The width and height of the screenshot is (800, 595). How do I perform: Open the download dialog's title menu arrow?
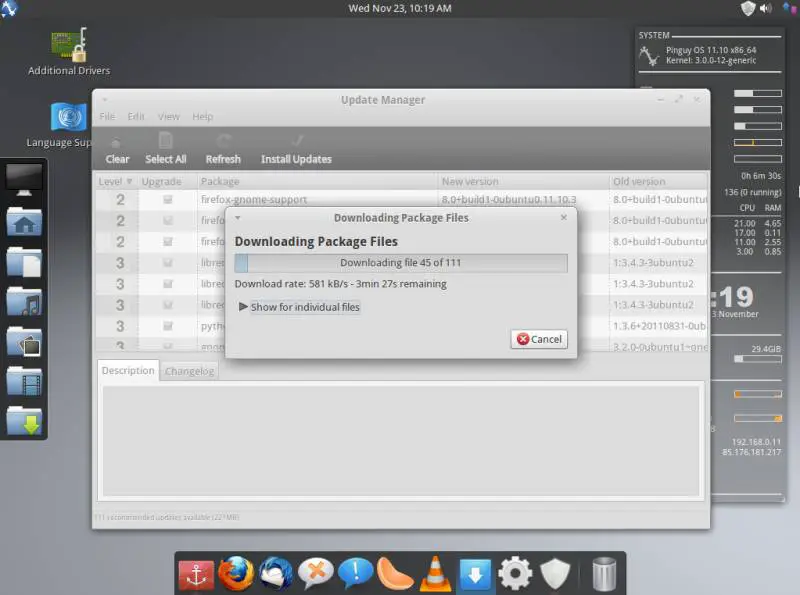[x=238, y=217]
